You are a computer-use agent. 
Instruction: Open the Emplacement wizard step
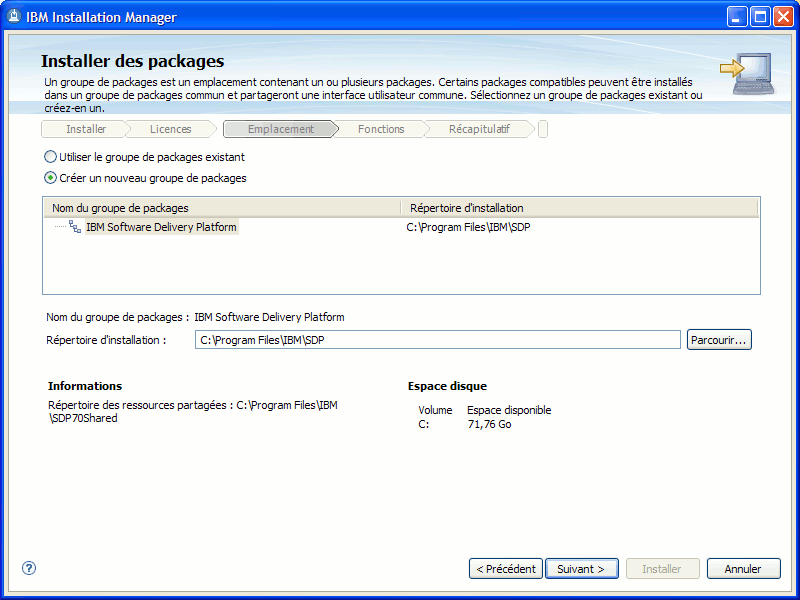281,129
